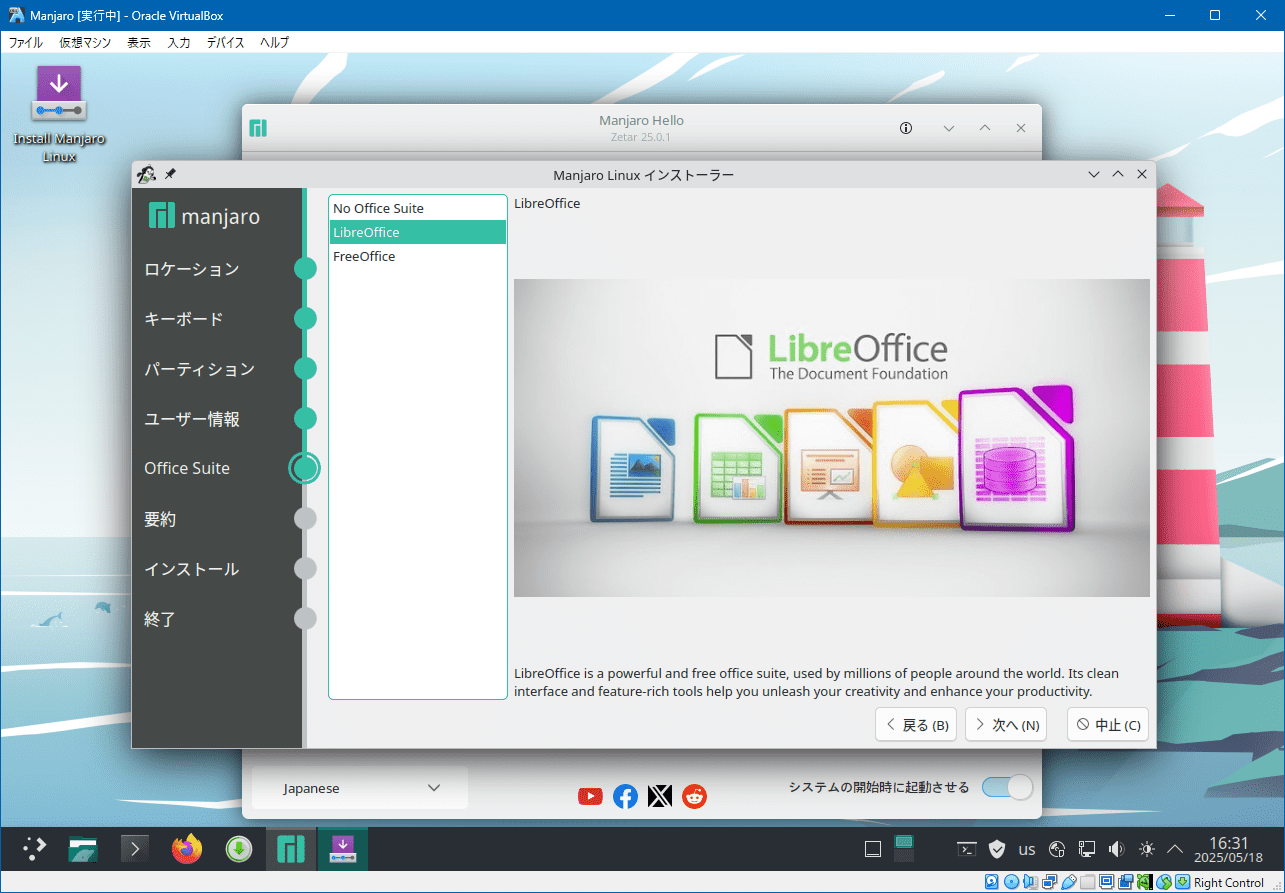
Task: Click the 次へ (N) next button
Action: point(1006,725)
